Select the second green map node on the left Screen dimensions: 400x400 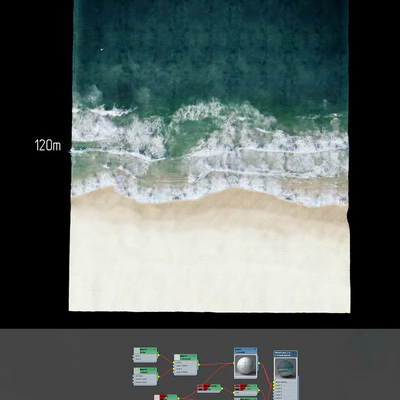(x=145, y=377)
